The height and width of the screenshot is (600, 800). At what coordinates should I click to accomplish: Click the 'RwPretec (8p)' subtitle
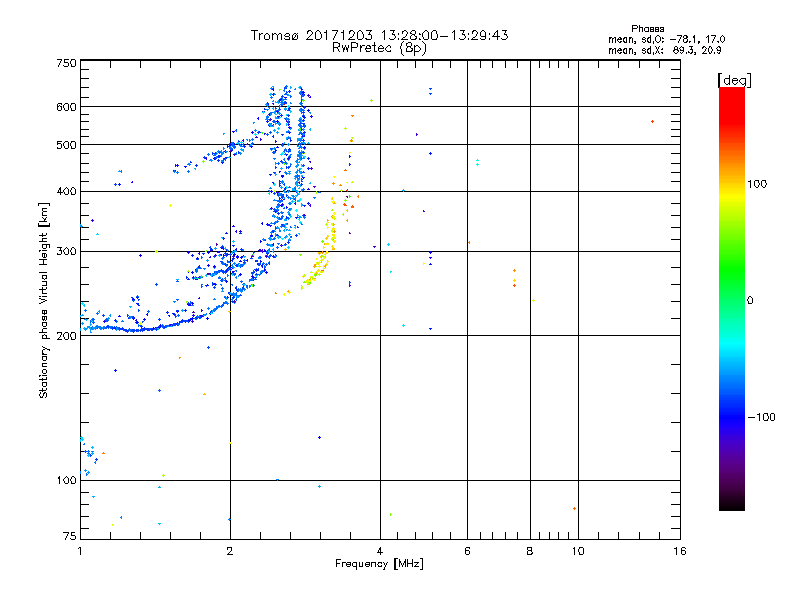[379, 48]
